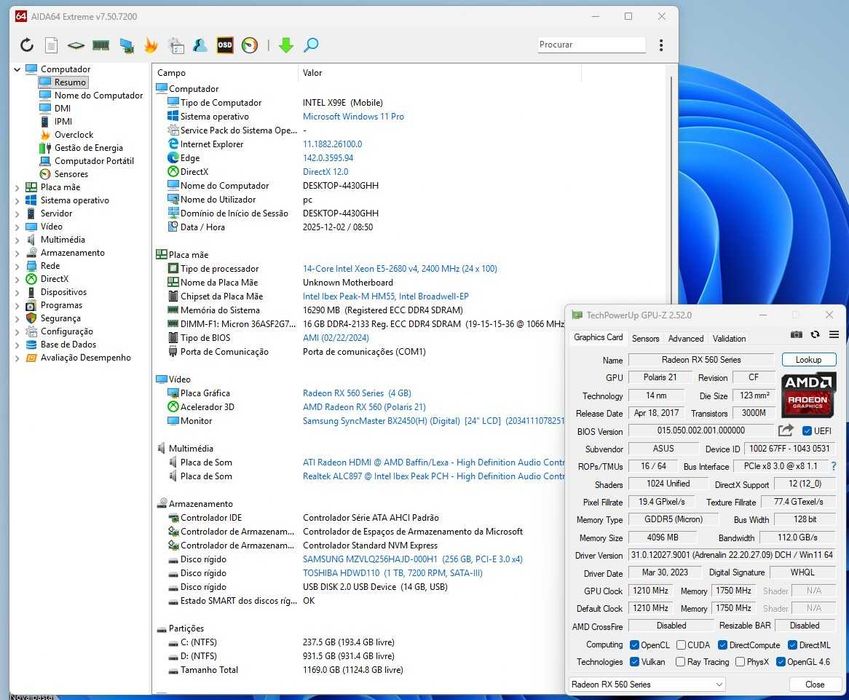The width and height of the screenshot is (849, 700).
Task: Switch to the Graphics Card tab
Action: coord(598,337)
